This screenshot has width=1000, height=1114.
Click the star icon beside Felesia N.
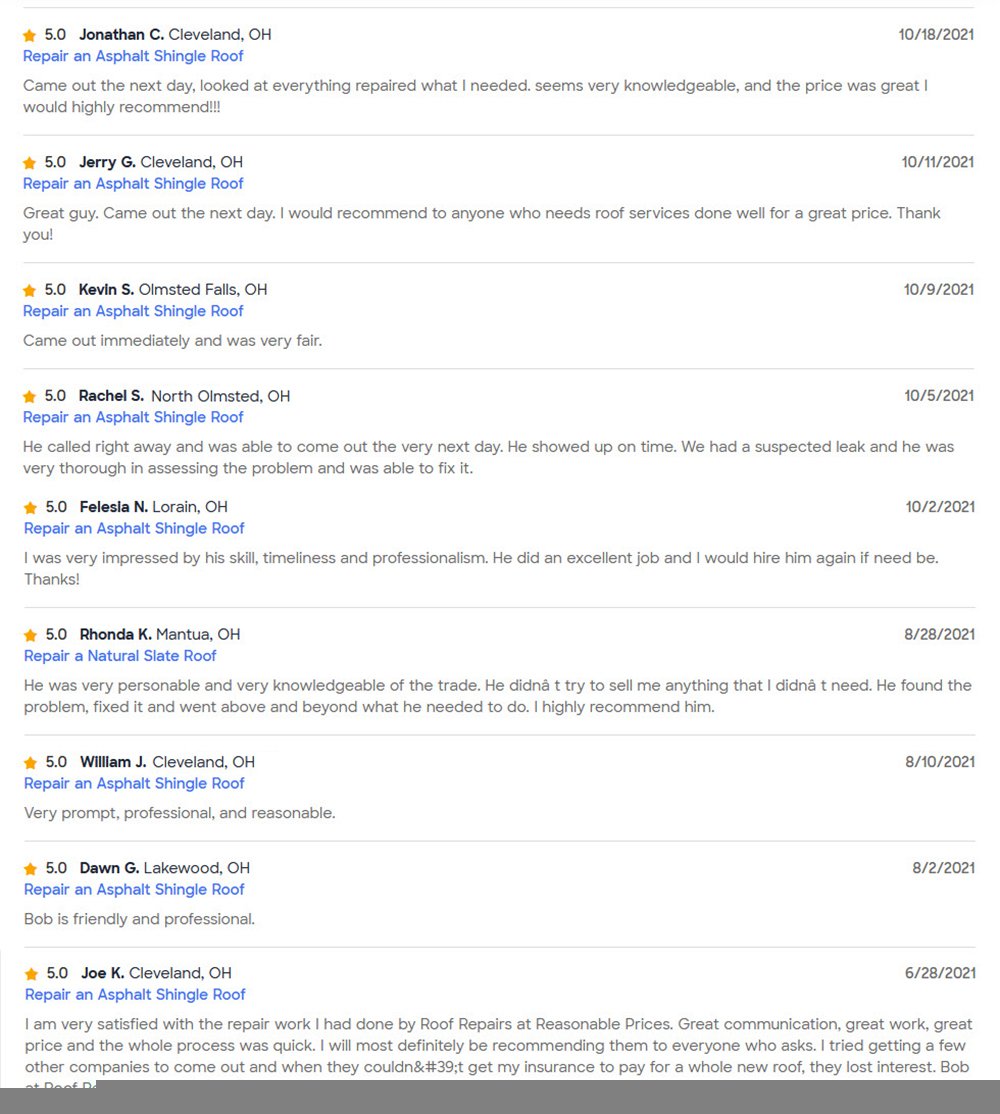[31, 508]
